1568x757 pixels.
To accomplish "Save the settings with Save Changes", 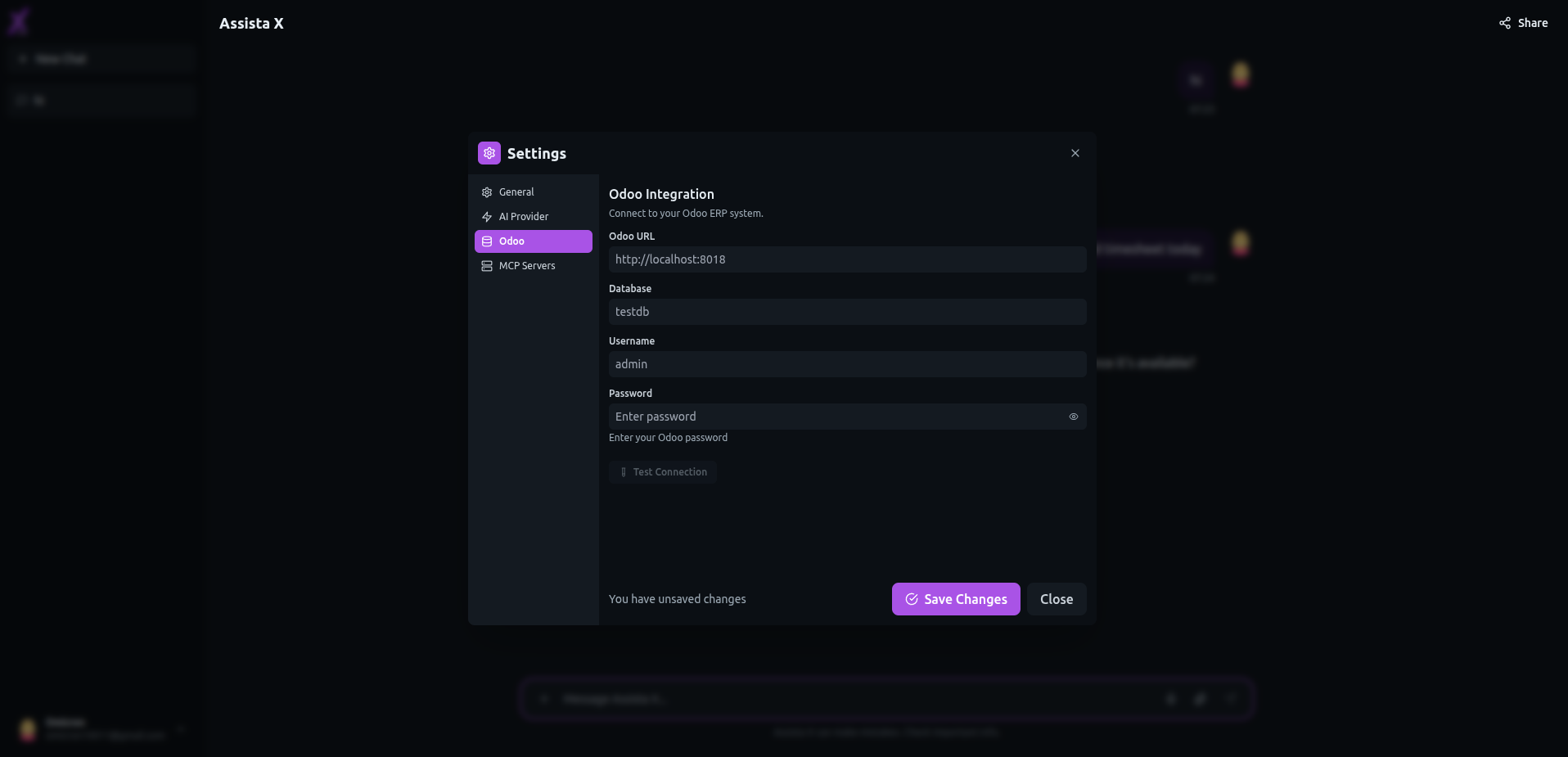I will [x=956, y=599].
